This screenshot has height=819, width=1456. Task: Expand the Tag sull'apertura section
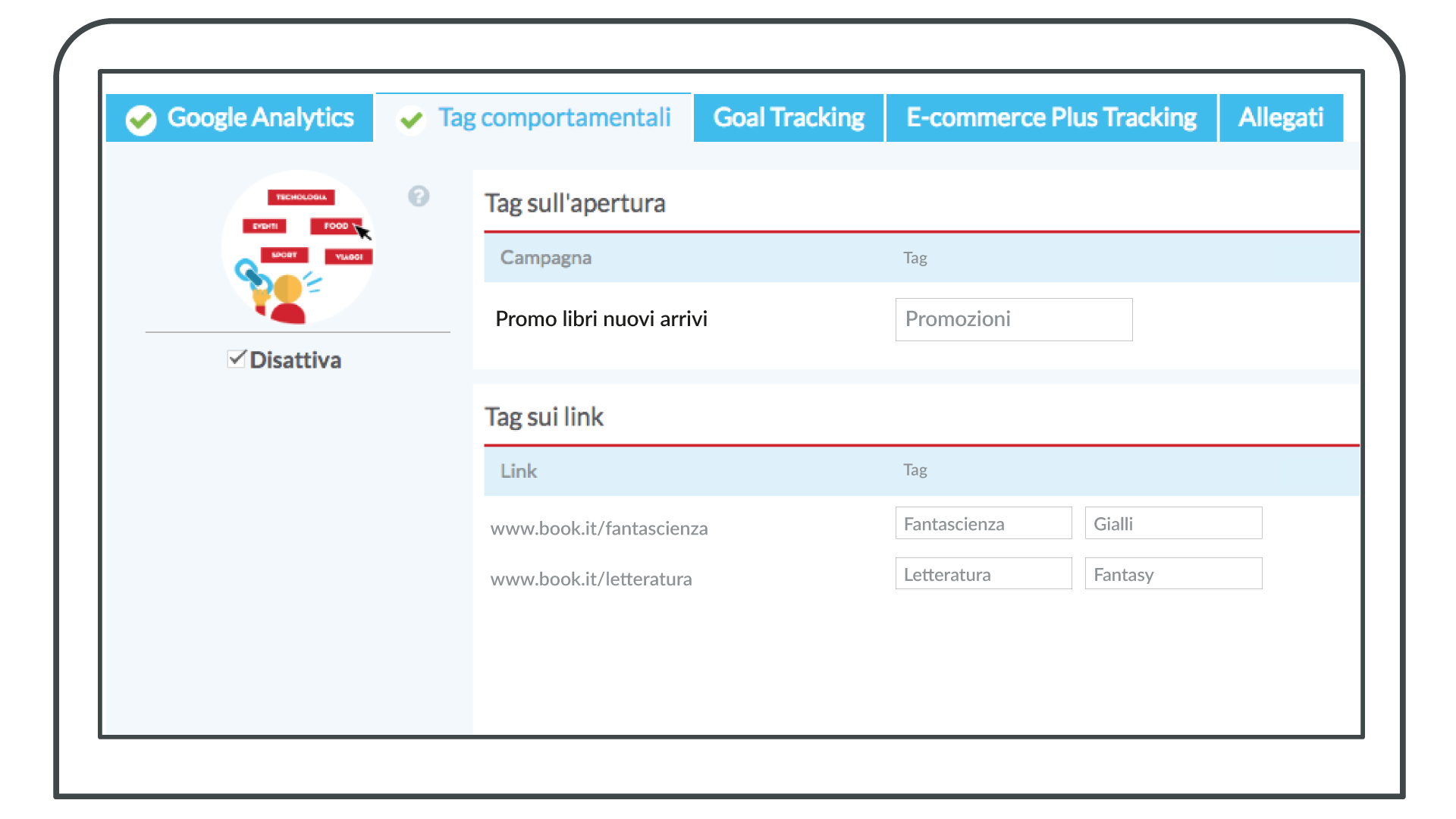click(x=578, y=201)
